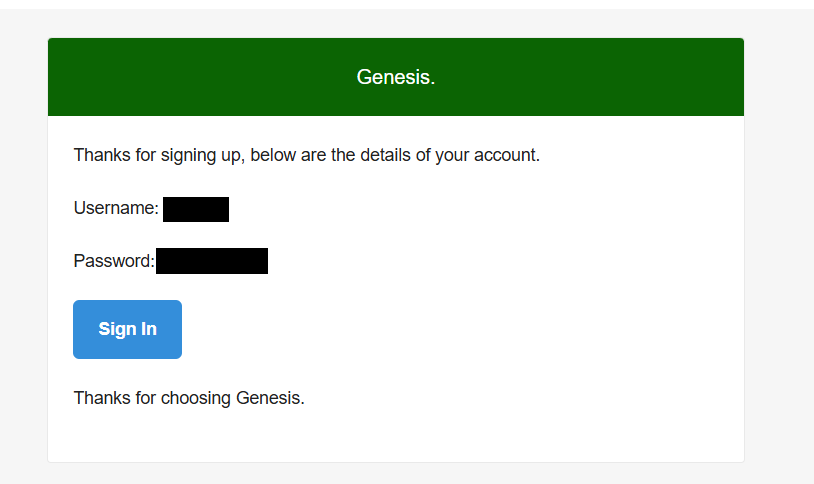Click the Thanks for signing up sentence
The height and width of the screenshot is (484, 814).
point(306,155)
